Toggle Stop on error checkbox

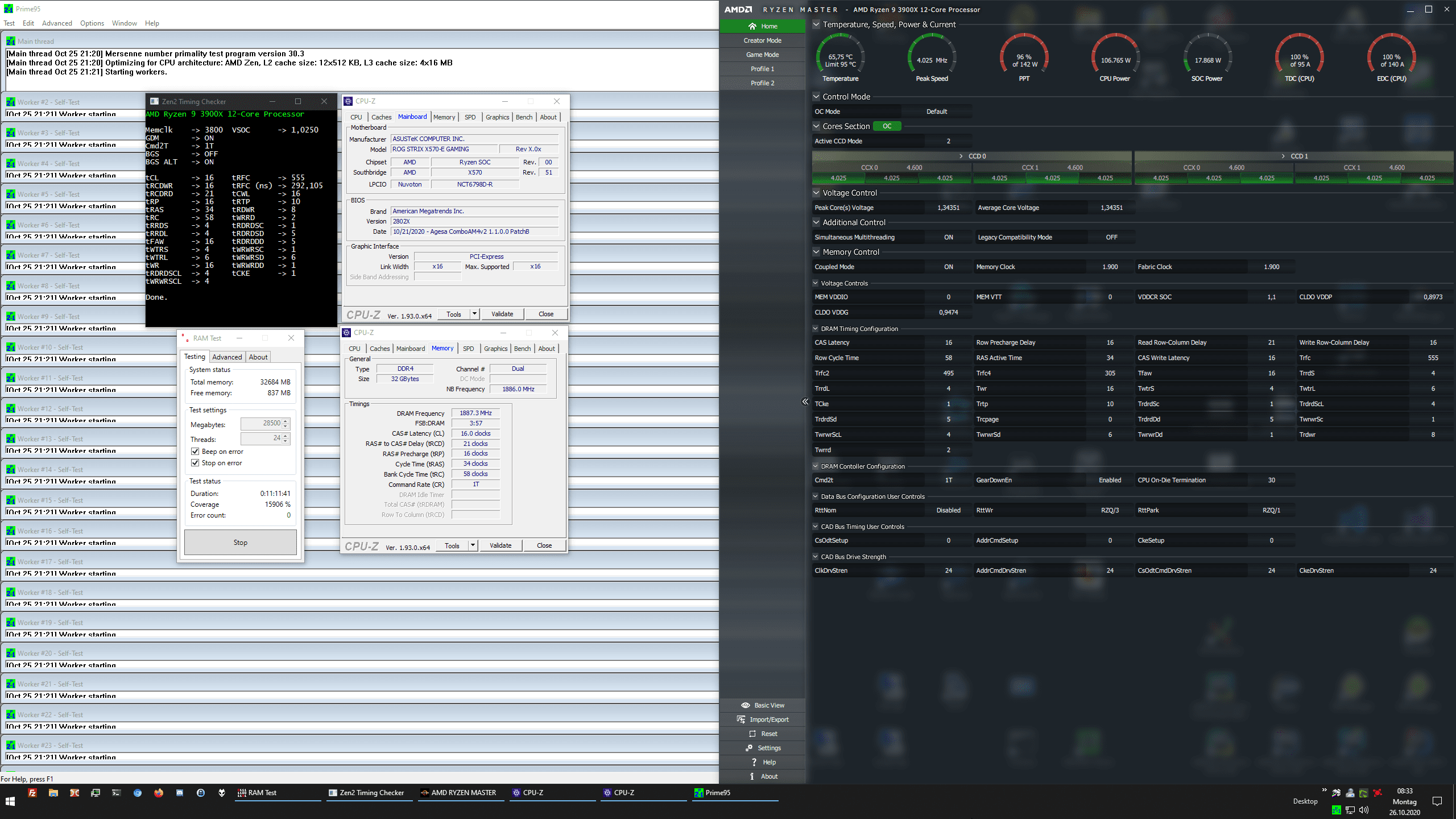tap(195, 463)
